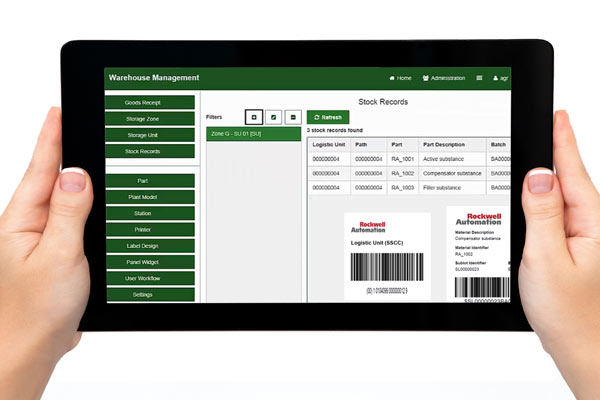600x400 pixels.
Task: Sort by Path column header
Action: pos(368,145)
